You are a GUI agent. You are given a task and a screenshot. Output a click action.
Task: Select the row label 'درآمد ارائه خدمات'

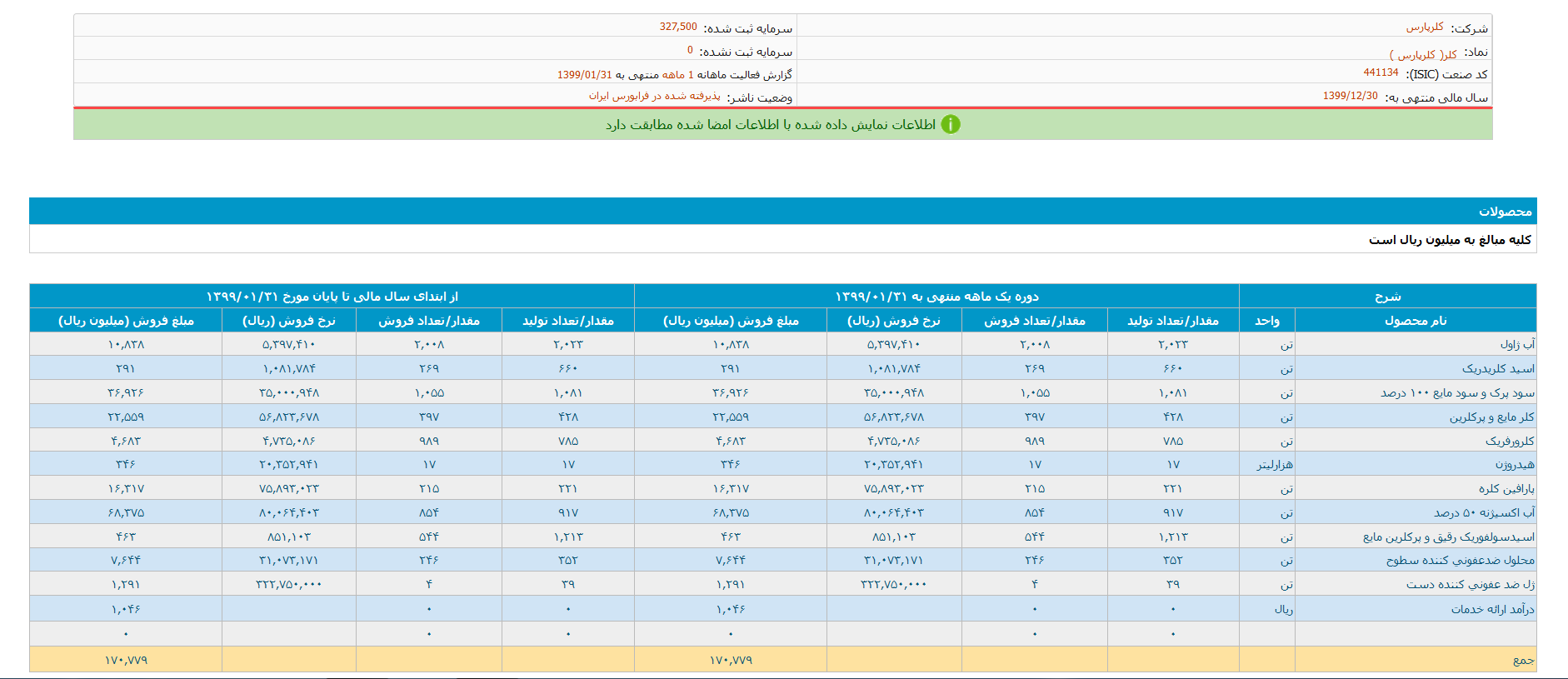coord(1492,609)
